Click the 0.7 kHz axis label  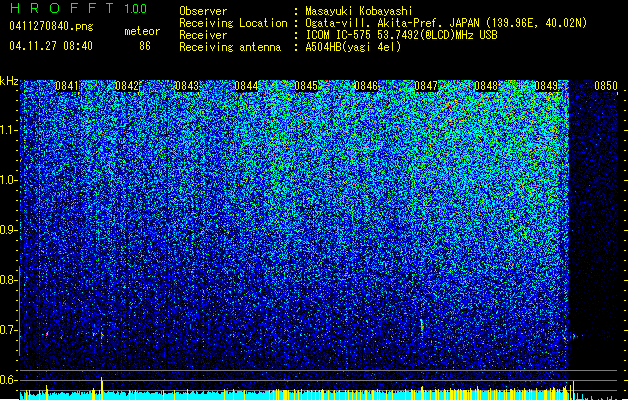pos(9,330)
